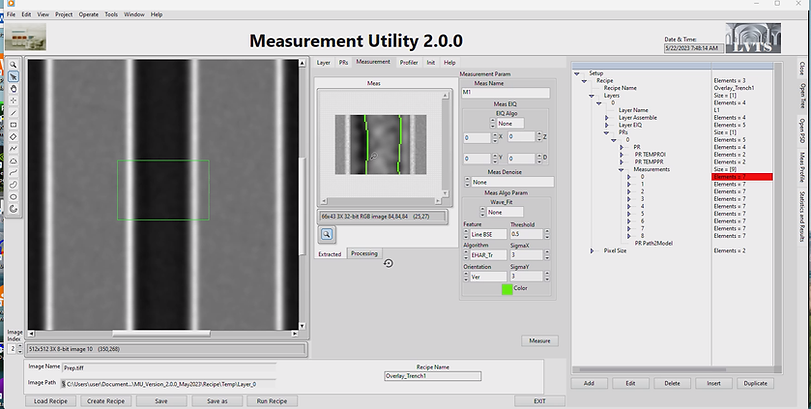This screenshot has width=811, height=409.
Task: Select the Zoom magnifier tool in the palette
Action: coord(13,65)
